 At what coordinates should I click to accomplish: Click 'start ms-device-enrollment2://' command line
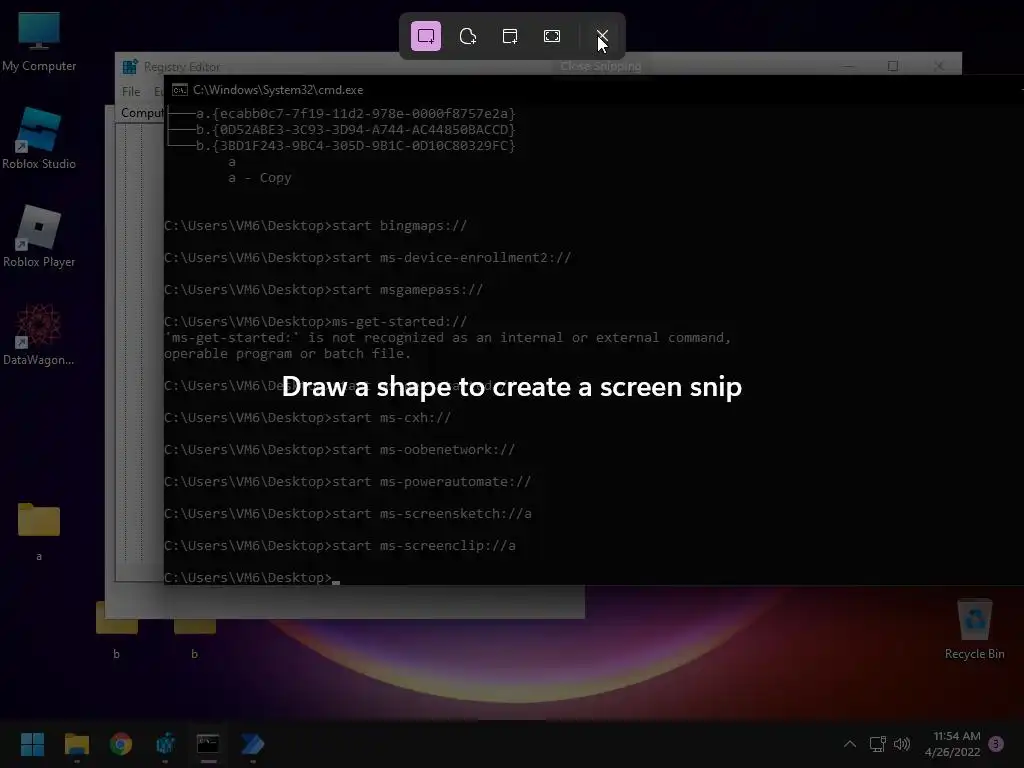coord(368,257)
